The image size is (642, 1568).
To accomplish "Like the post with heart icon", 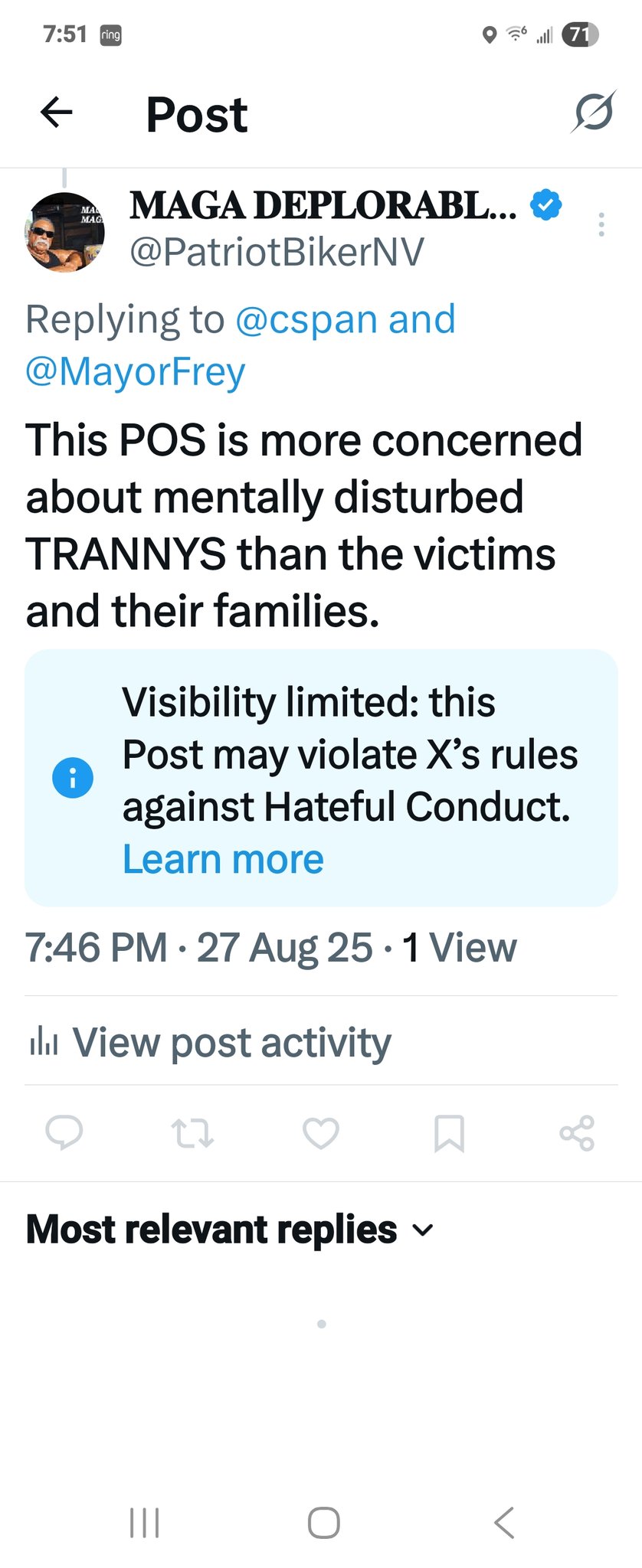I will (321, 1133).
